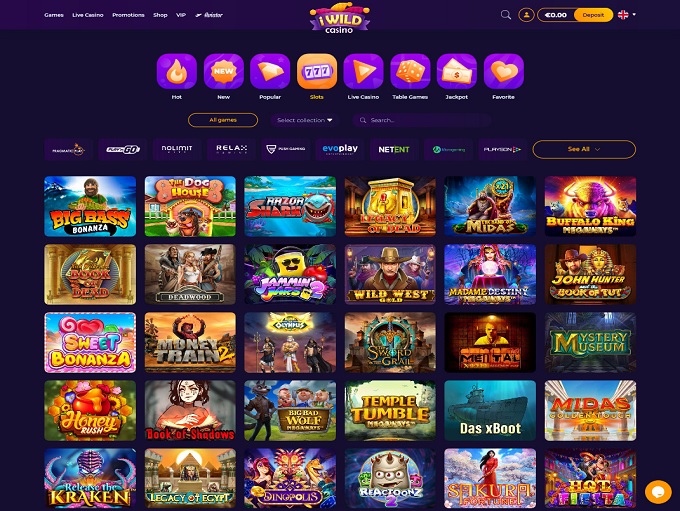680x511 pixels.
Task: Open the Hot games flame icon
Action: coord(177,71)
